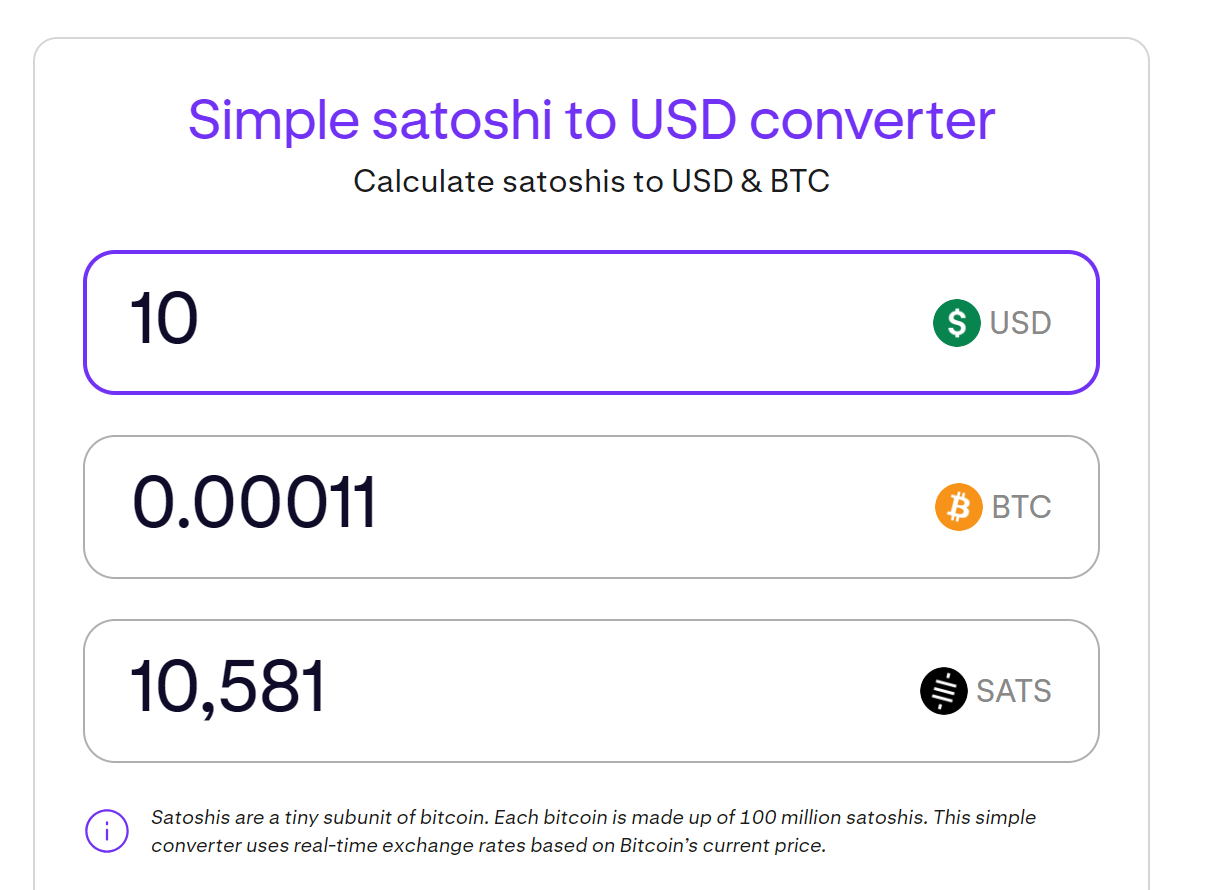
Task: Click the circled information icon beside the footnote
Action: (x=107, y=831)
